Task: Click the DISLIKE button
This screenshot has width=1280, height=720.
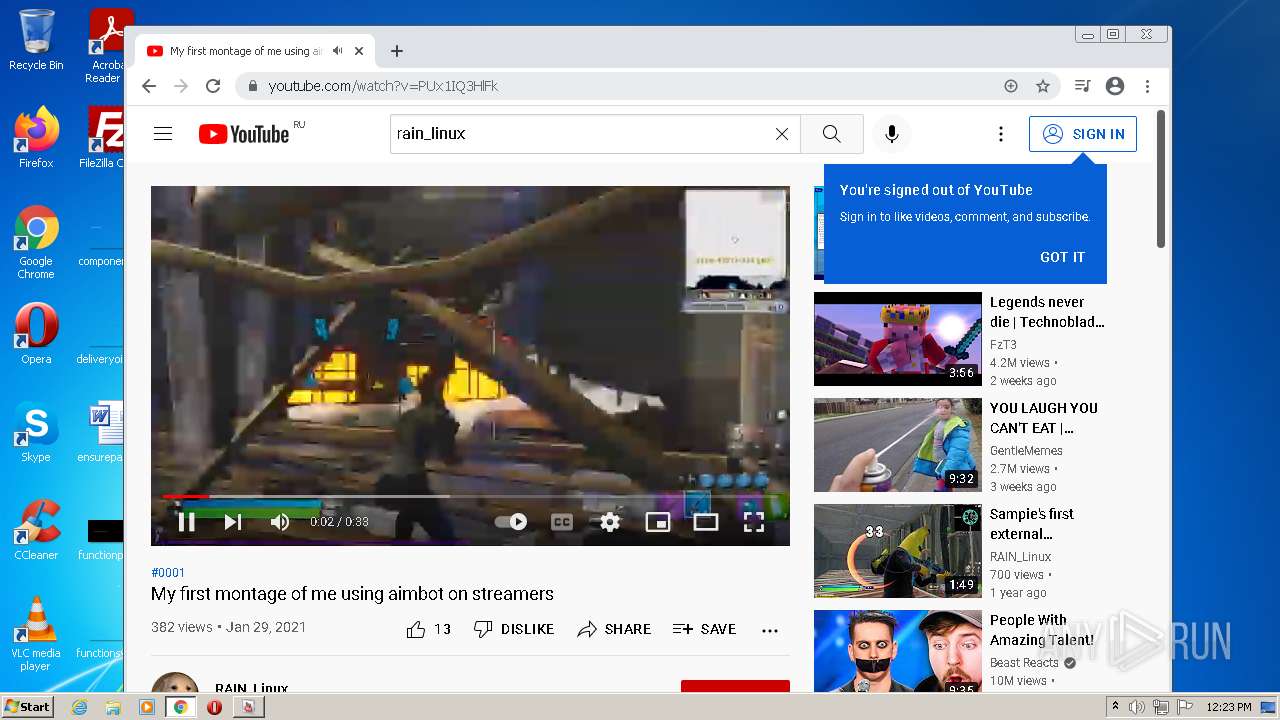Action: pyautogui.click(x=514, y=629)
